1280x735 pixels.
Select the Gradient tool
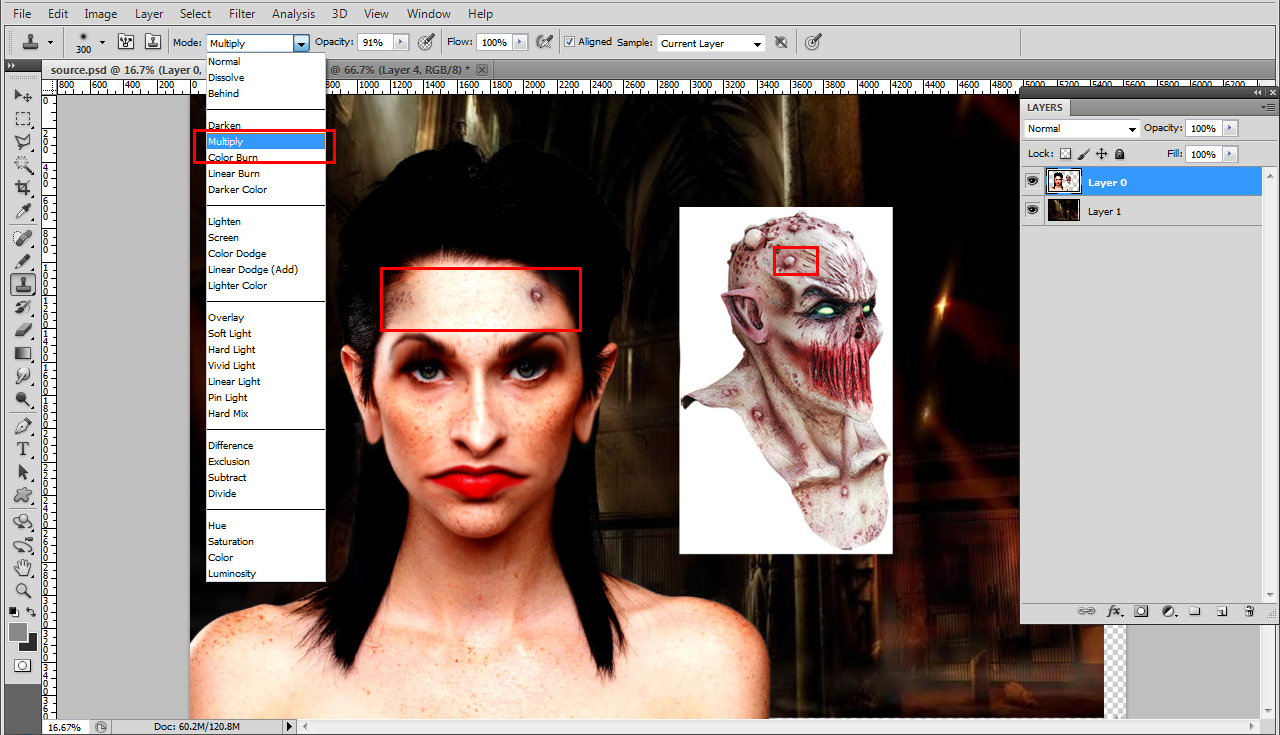(x=23, y=353)
